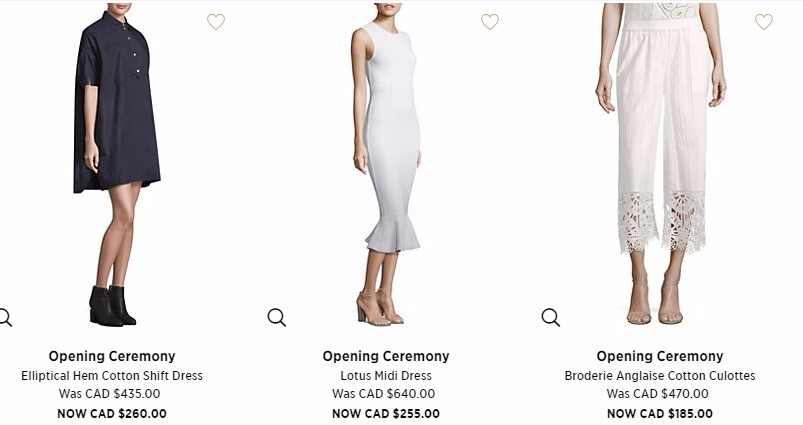Click the NOW CAD $255.00 sale price
Screen dimensions: 803x425
point(386,413)
